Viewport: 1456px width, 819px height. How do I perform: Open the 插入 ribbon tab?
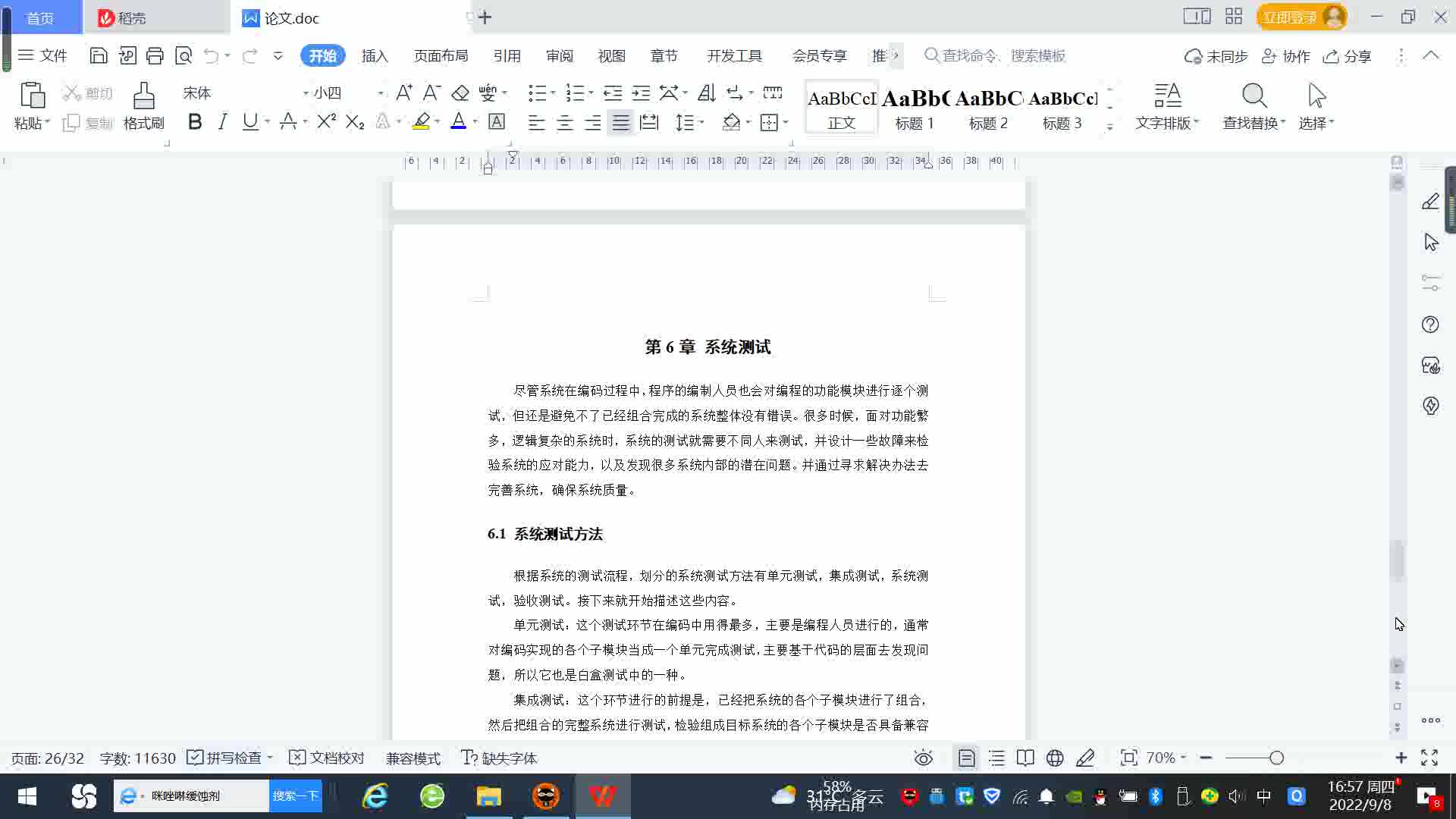(375, 55)
